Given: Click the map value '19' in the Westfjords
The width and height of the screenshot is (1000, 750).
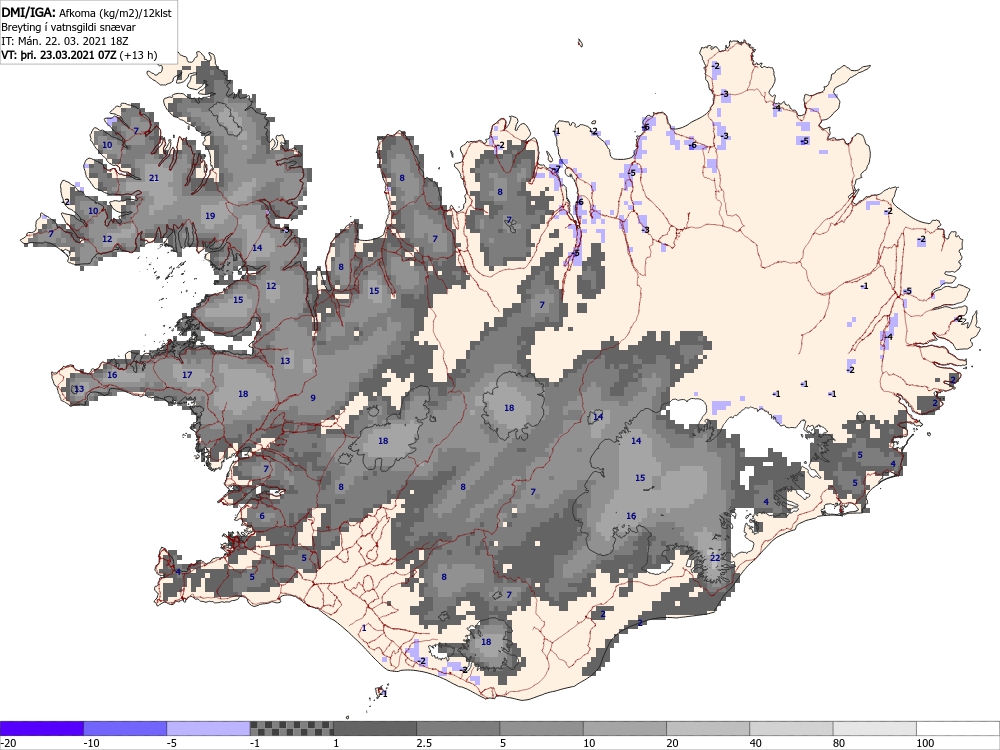Looking at the screenshot, I should (x=210, y=216).
